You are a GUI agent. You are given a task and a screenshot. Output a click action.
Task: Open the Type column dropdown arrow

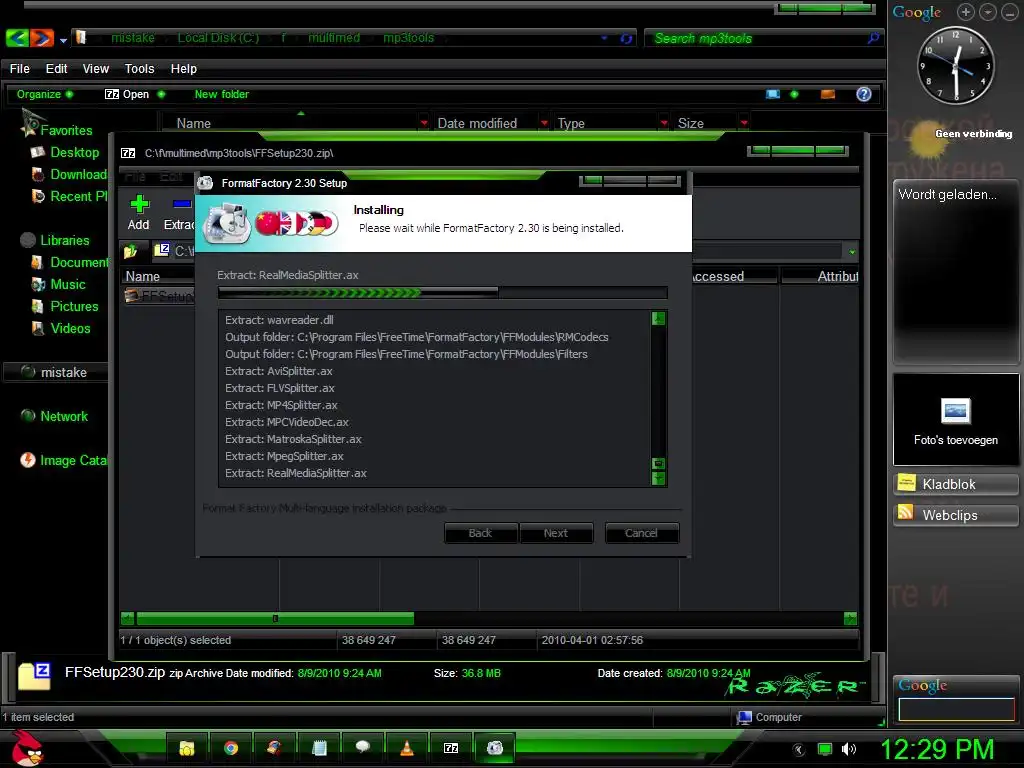tap(664, 123)
